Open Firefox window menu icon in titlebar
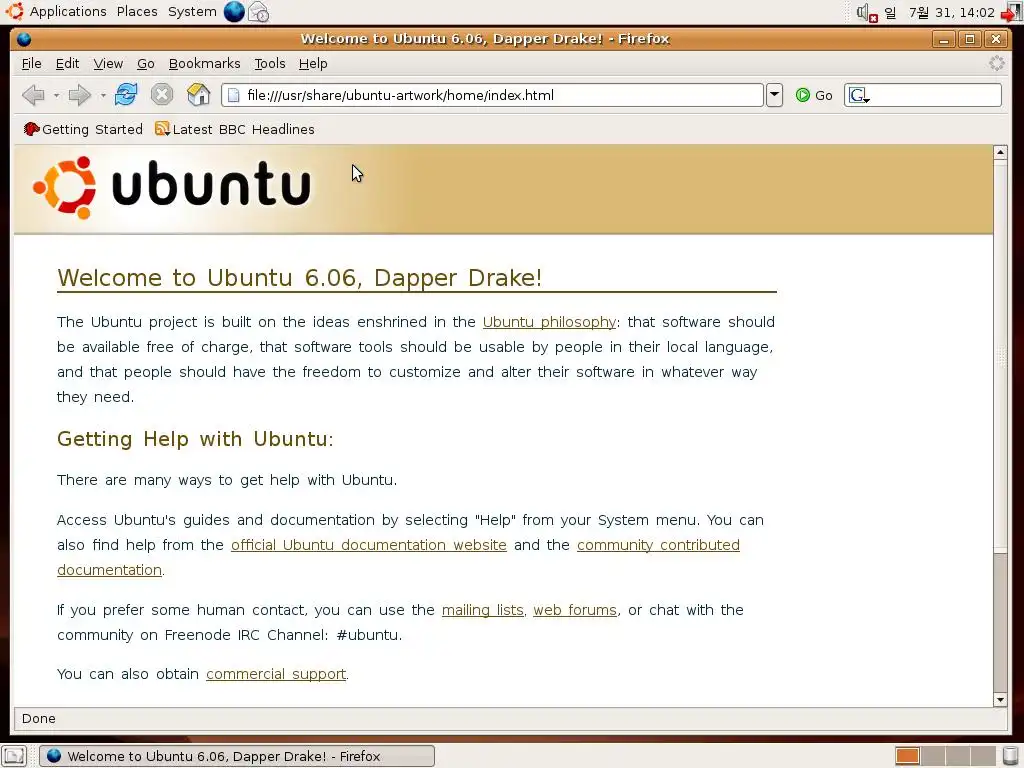 [24, 39]
